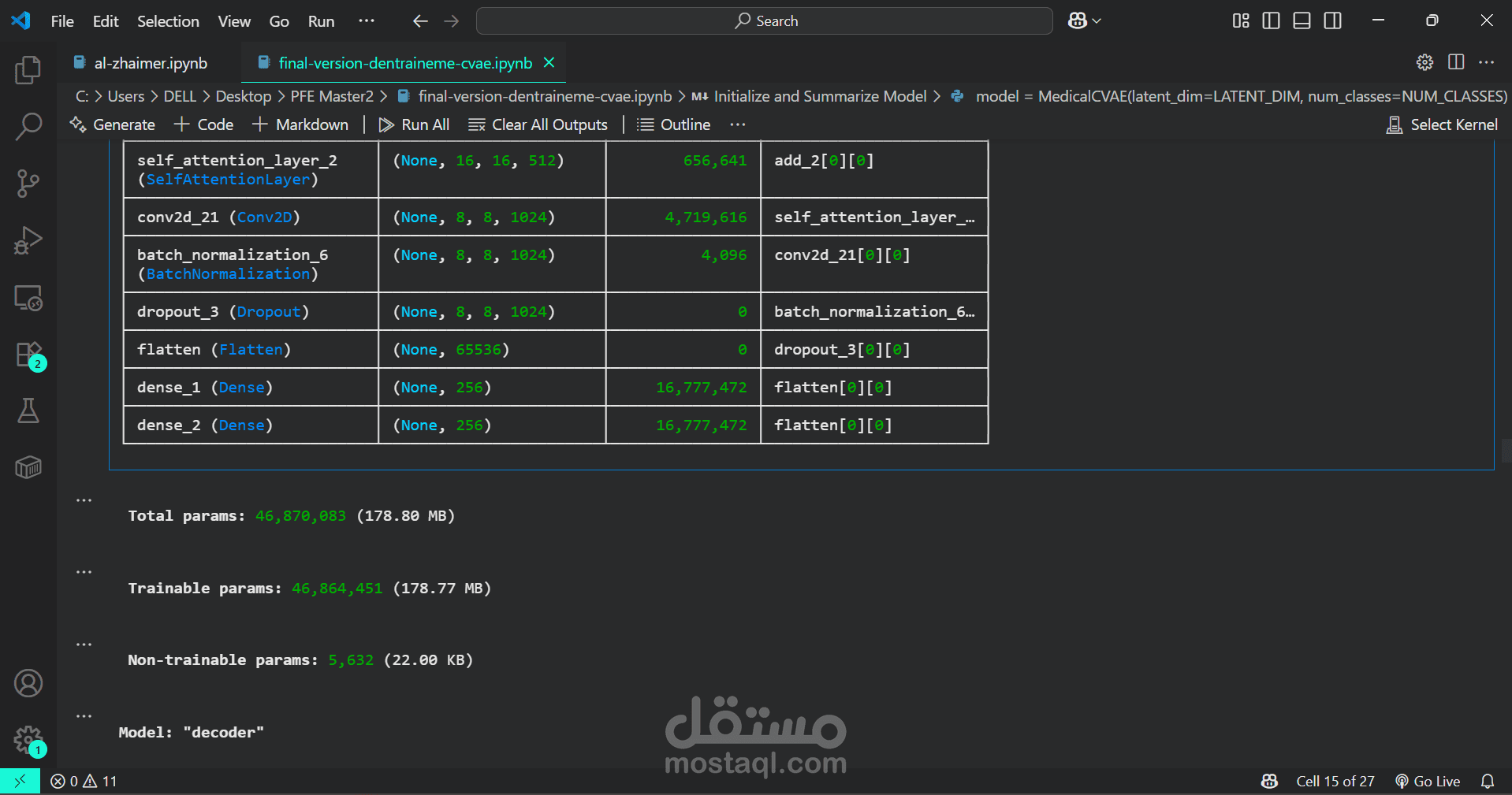Show errors and warnings problems count

(84, 781)
